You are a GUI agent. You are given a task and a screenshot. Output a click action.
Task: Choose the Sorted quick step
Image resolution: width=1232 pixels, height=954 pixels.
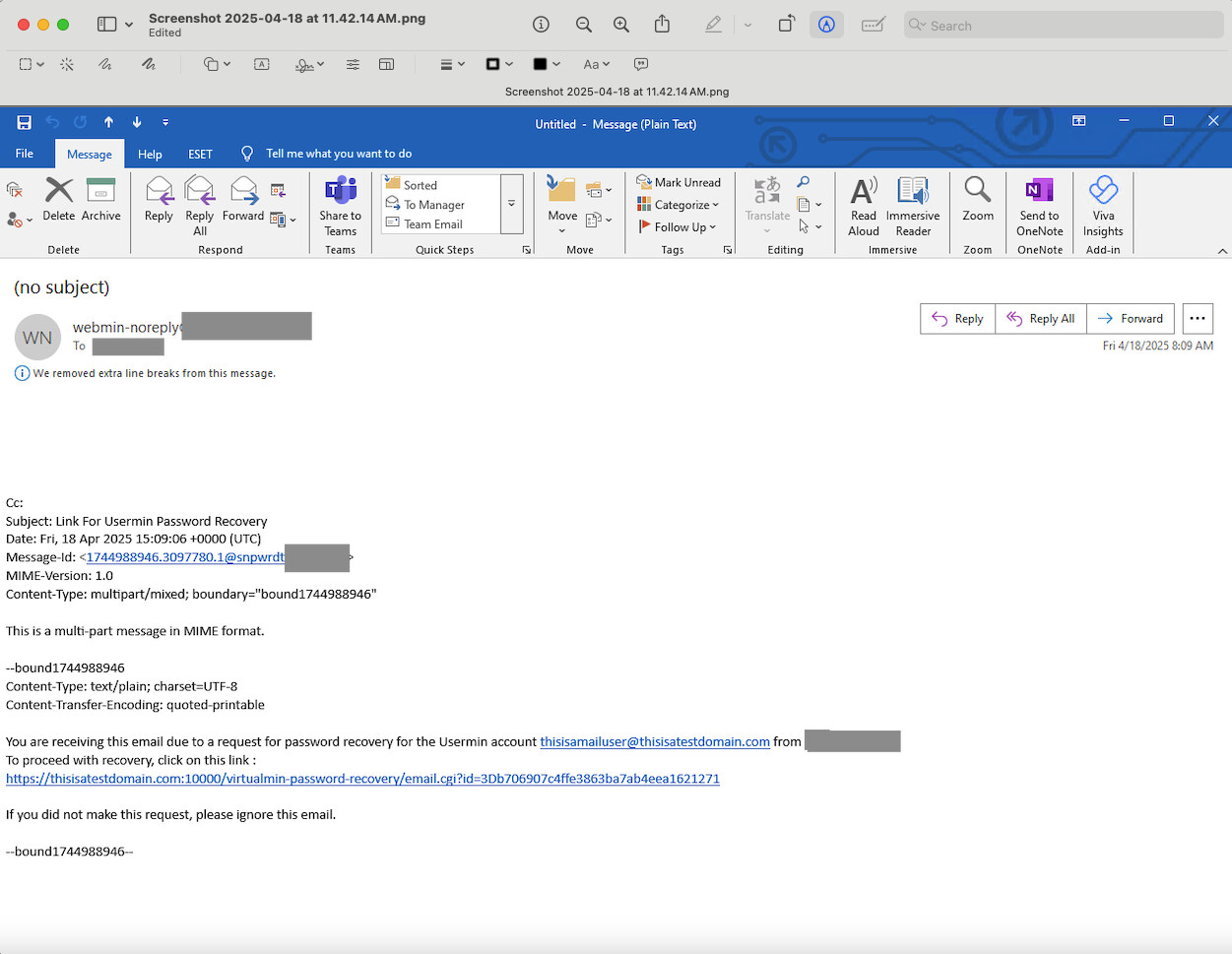click(x=440, y=185)
